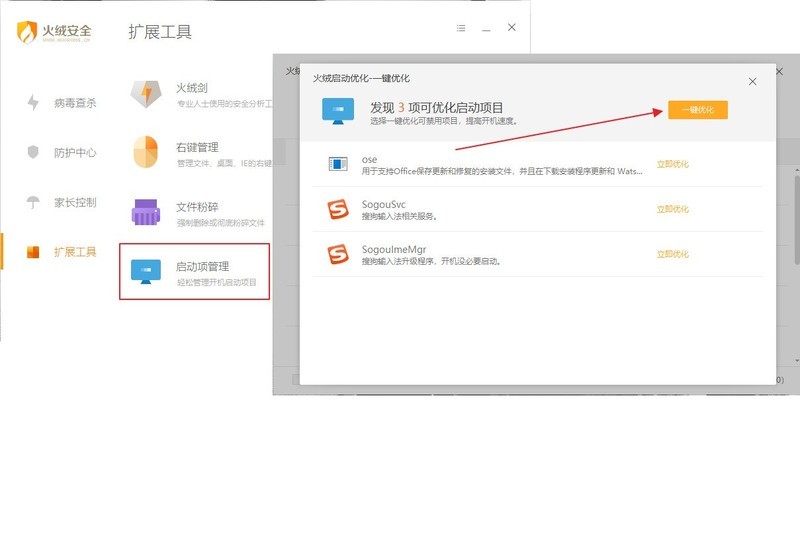Select the SogouSvc Sogou icon
The height and width of the screenshot is (543, 800).
[338, 209]
